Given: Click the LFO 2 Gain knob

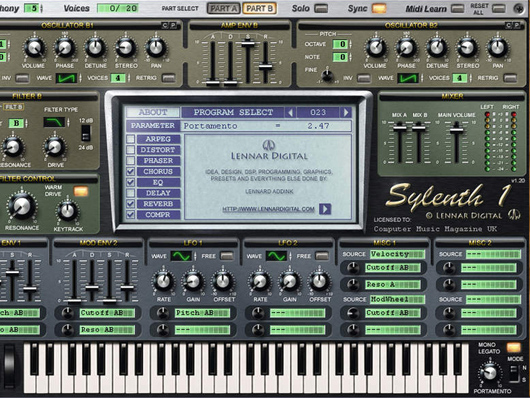Looking at the screenshot, I should (289, 281).
